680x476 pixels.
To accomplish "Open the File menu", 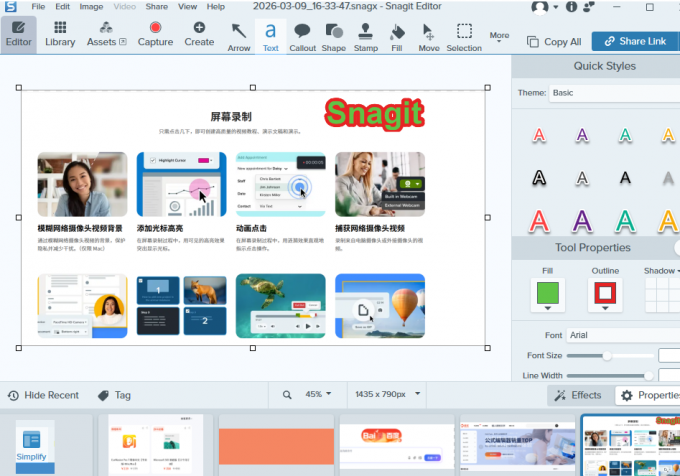I will (x=38, y=7).
